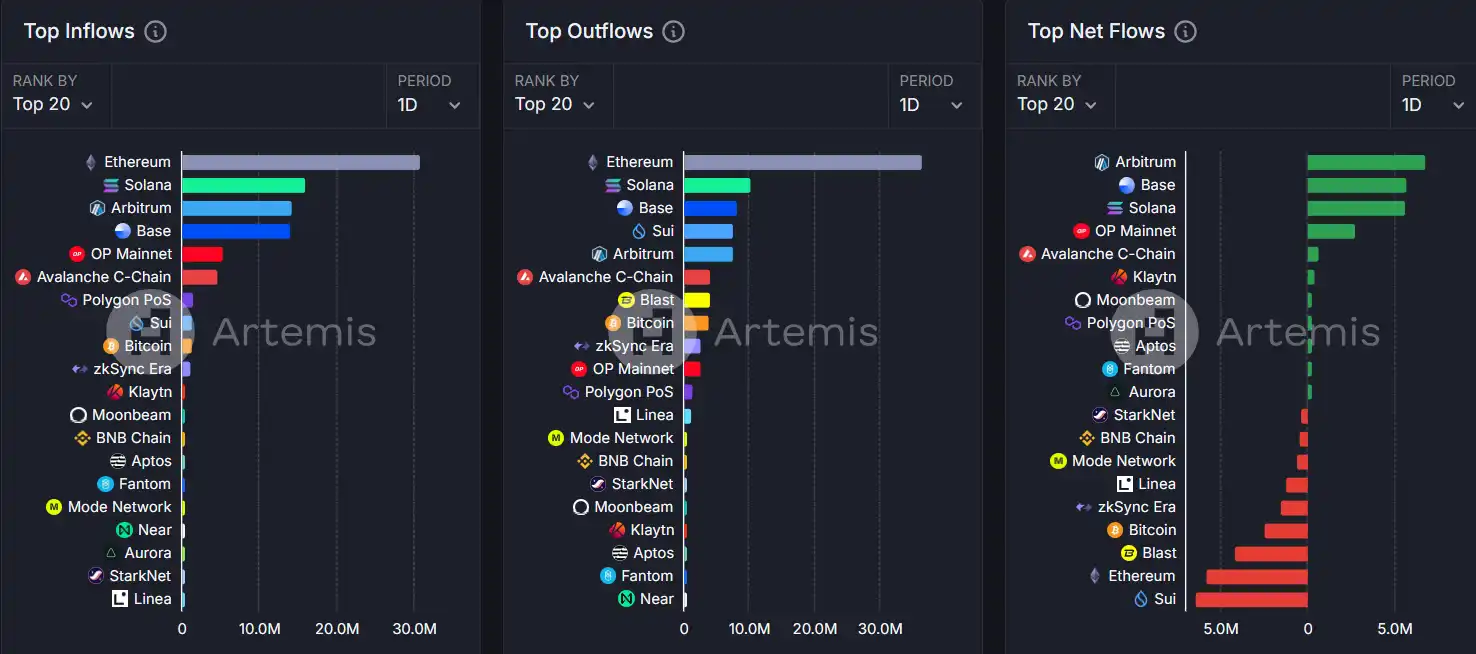Click the info icon beside Top Outflows
Image resolution: width=1476 pixels, height=654 pixels.
click(x=674, y=31)
